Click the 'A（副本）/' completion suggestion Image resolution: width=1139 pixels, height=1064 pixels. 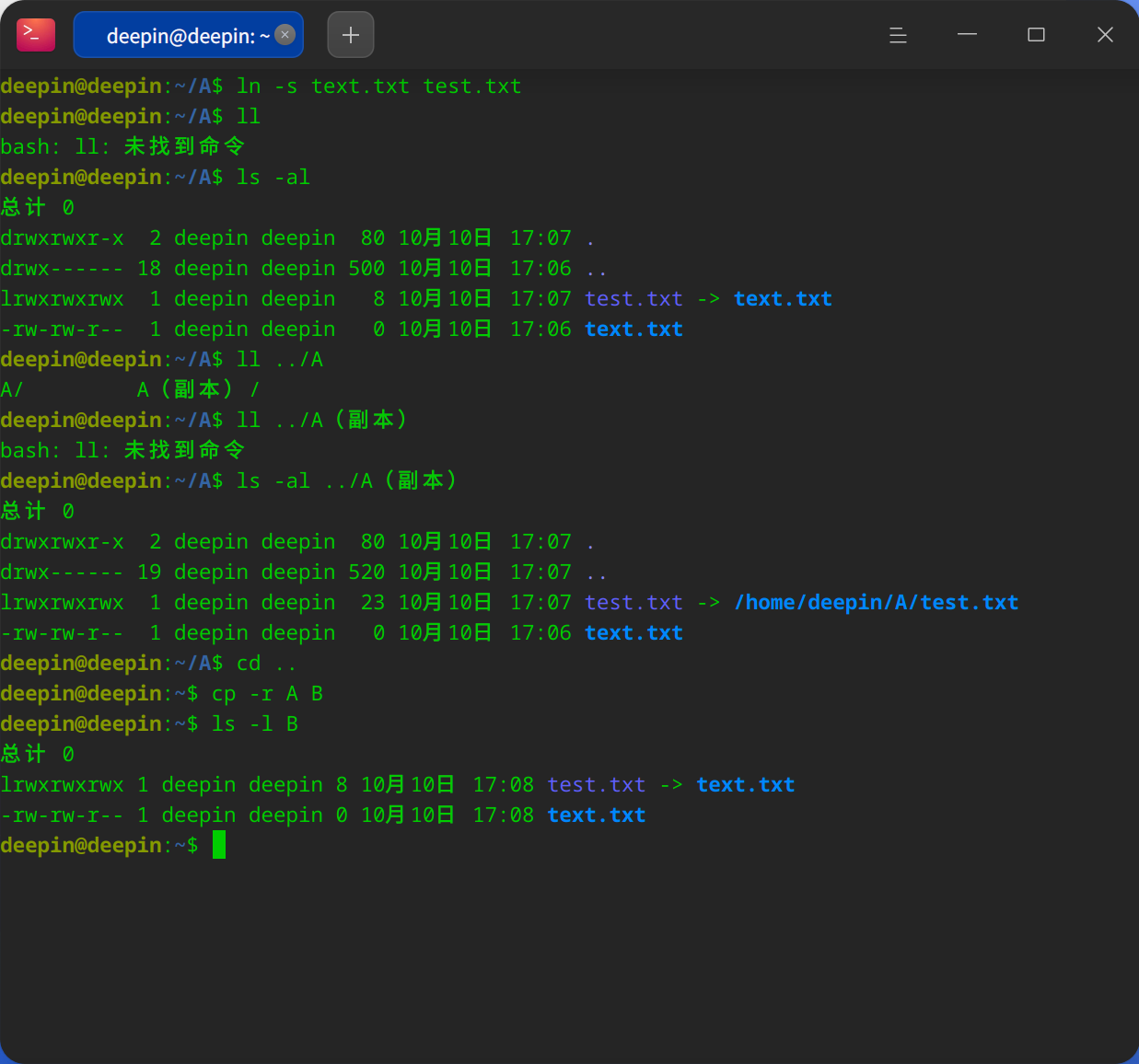pyautogui.click(x=199, y=389)
